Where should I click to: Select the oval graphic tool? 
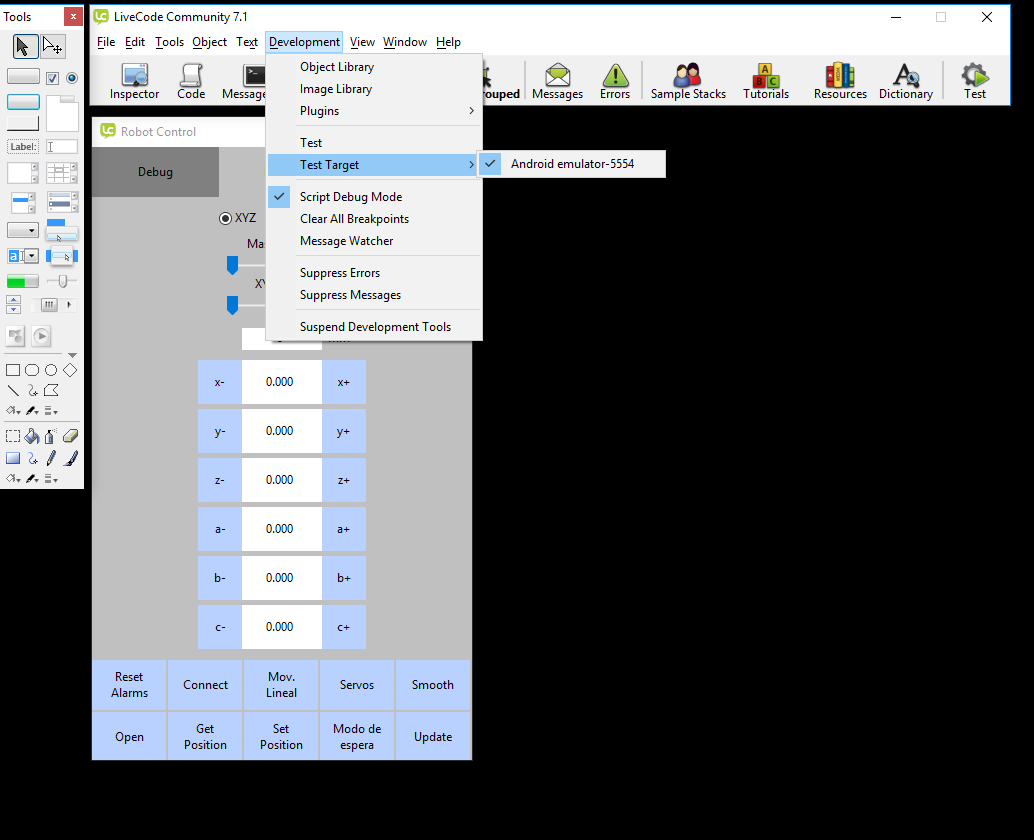click(x=51, y=370)
